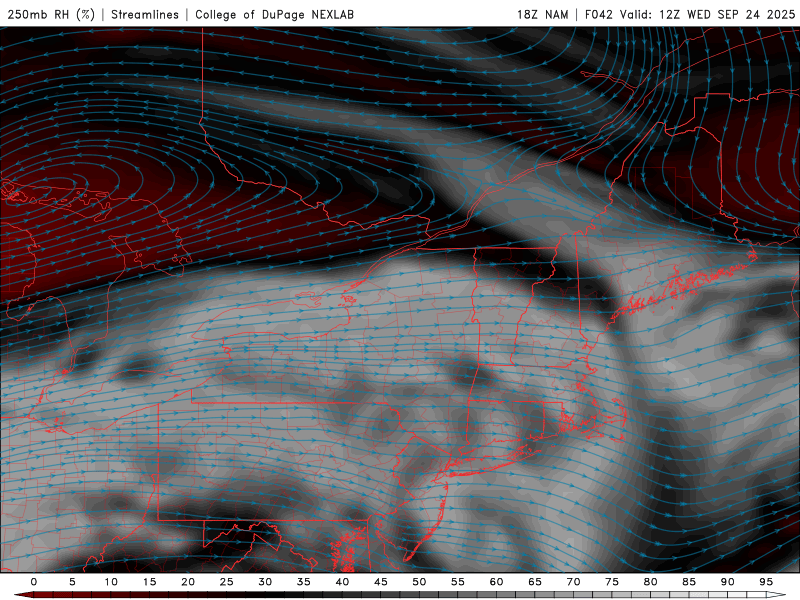Viewport: 800px width, 600px height.
Task: Click 'College of DuPage NEXLAB' text
Action: (274, 14)
